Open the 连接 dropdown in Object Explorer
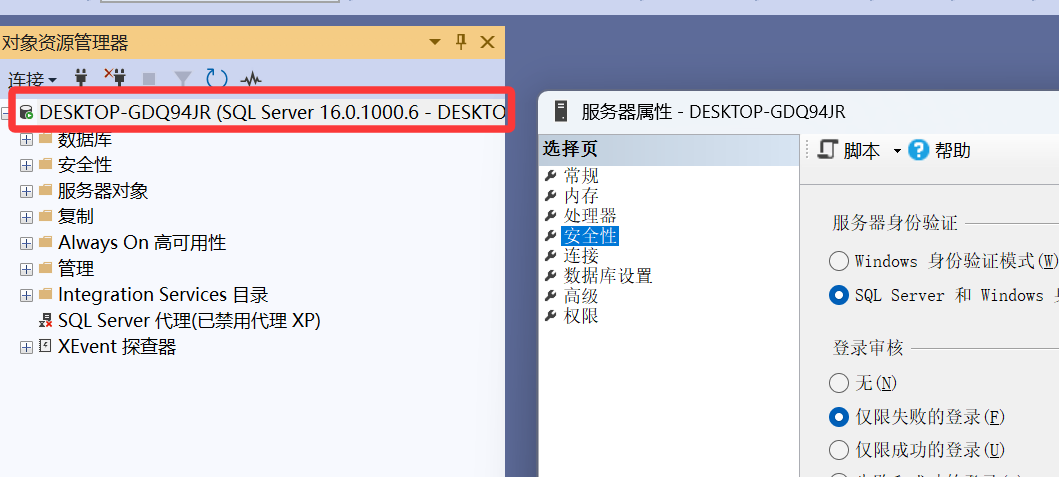1059x477 pixels. point(32,80)
